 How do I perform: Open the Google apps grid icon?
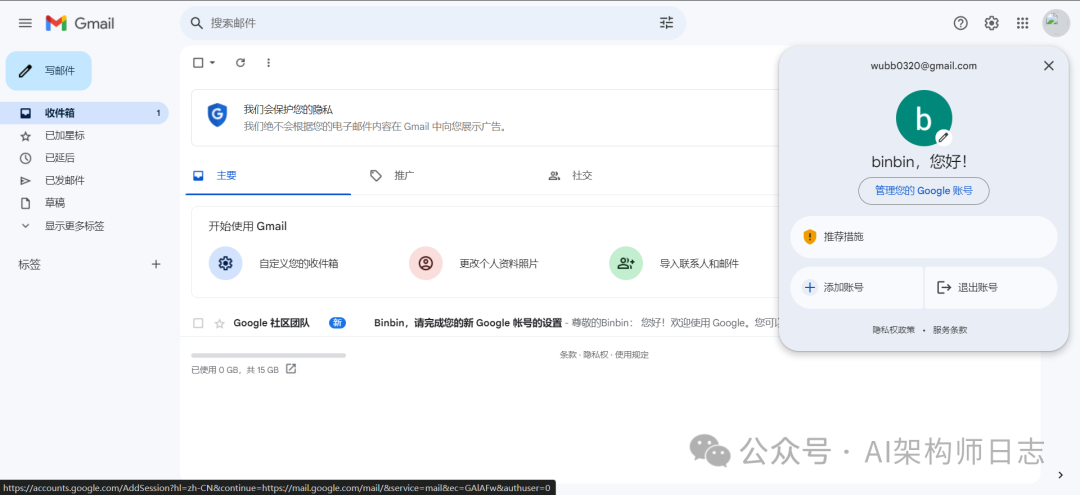point(1022,23)
